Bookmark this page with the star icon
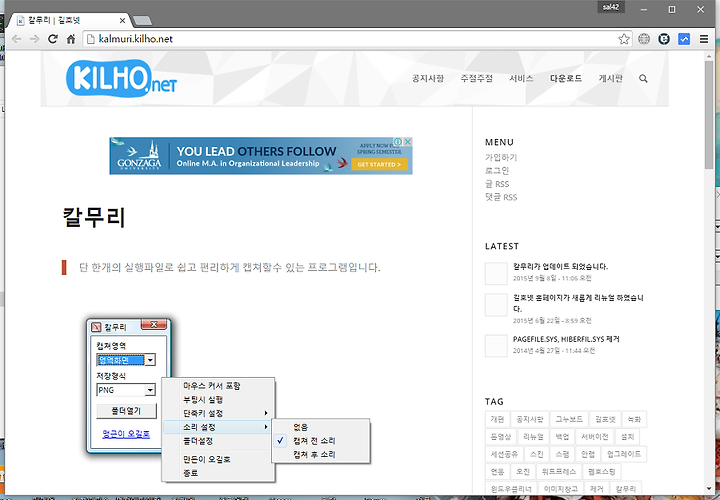Screen dimensions: 720x500 (624, 39)
